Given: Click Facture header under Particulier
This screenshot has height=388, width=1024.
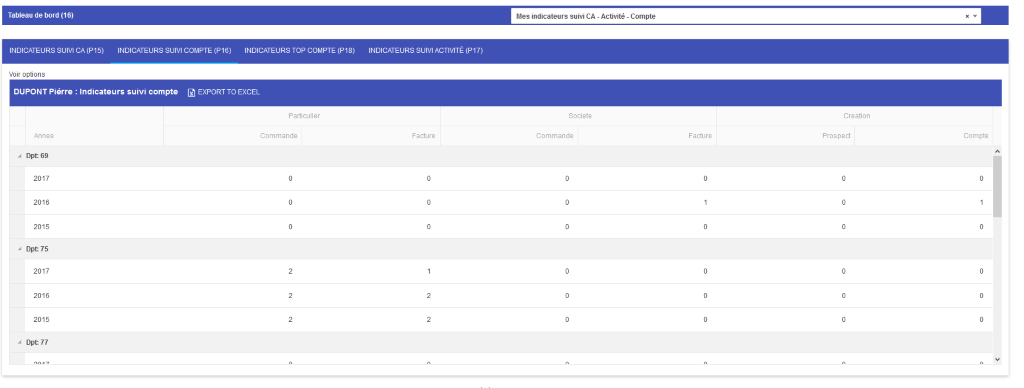Looking at the screenshot, I should click(423, 136).
